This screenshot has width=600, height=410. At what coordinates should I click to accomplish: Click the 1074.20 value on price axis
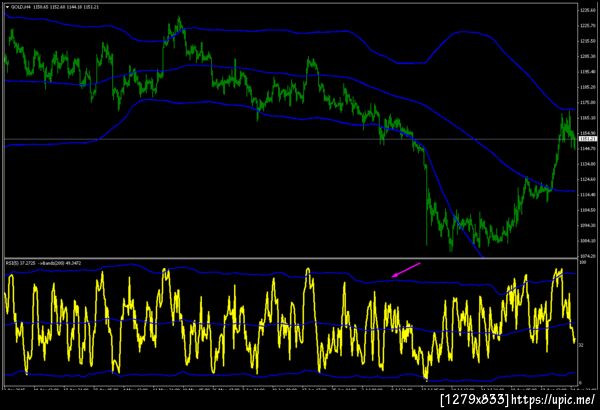[x=588, y=256]
